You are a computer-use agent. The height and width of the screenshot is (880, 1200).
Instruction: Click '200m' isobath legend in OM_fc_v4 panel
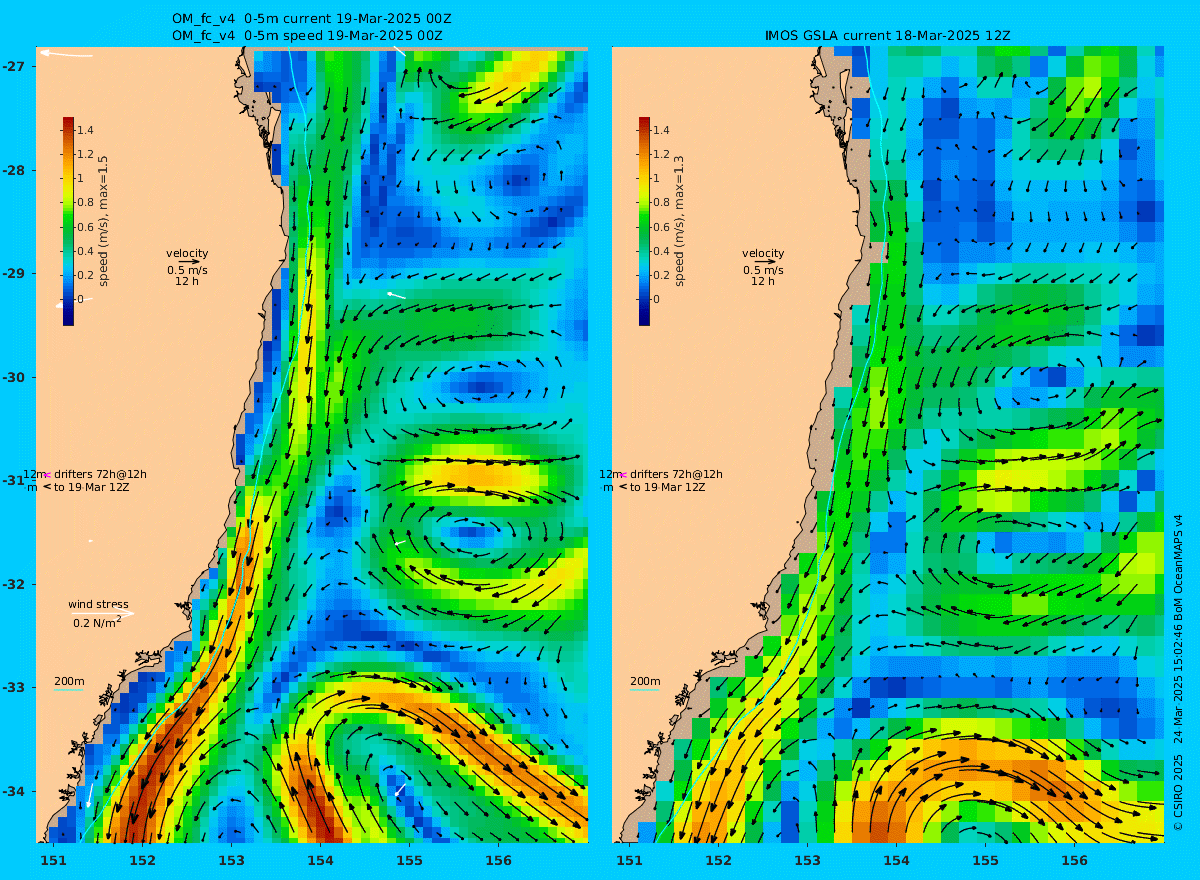(x=69, y=682)
